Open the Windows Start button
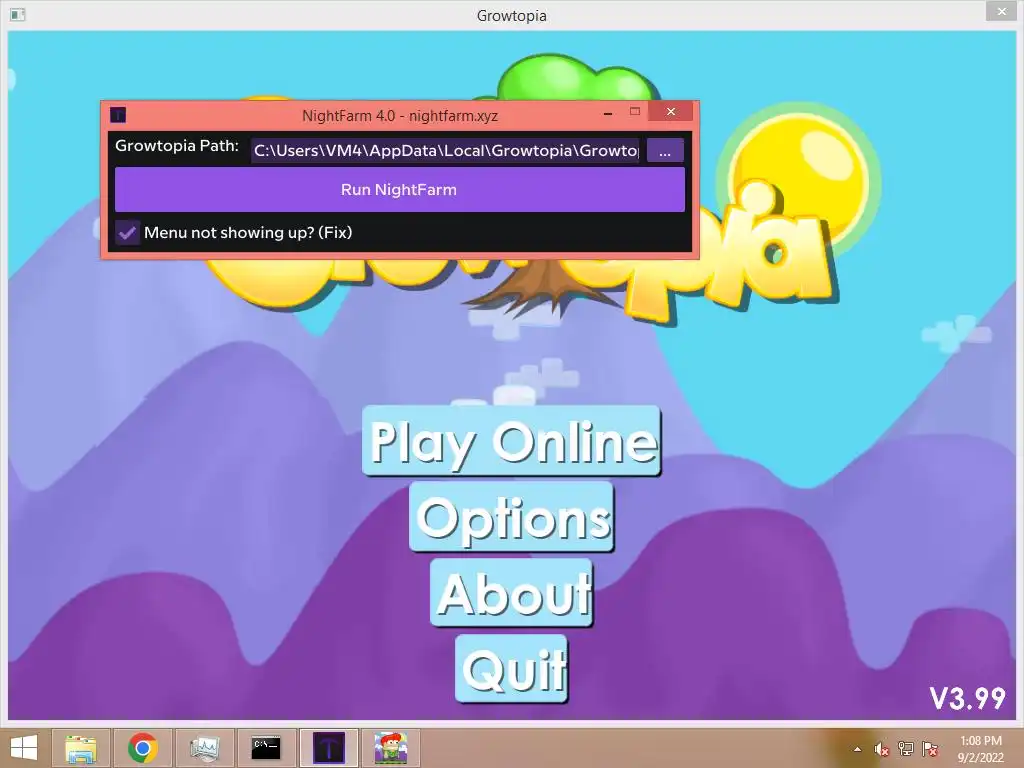This screenshot has height=768, width=1024. coord(24,748)
